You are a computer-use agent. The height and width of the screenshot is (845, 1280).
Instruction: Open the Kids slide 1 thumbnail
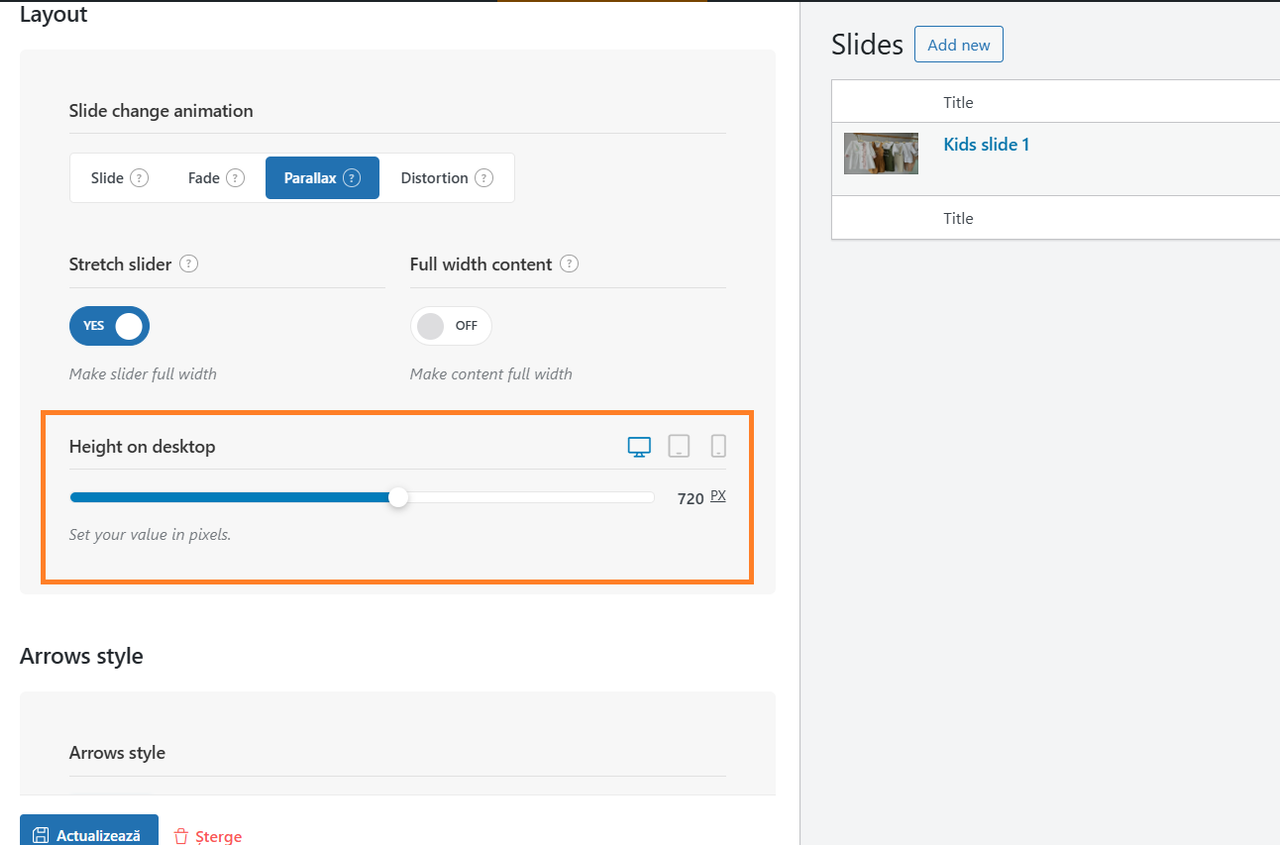tap(881, 153)
